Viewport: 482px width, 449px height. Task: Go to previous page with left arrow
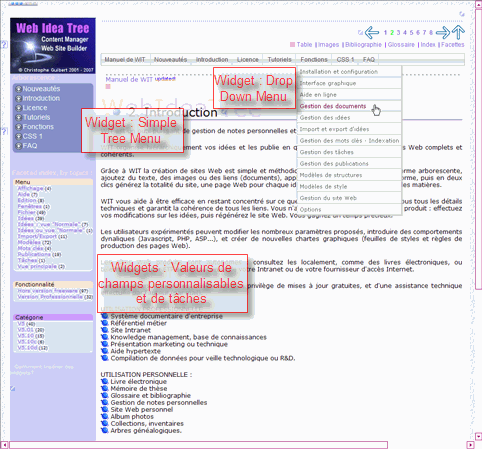tap(372, 32)
